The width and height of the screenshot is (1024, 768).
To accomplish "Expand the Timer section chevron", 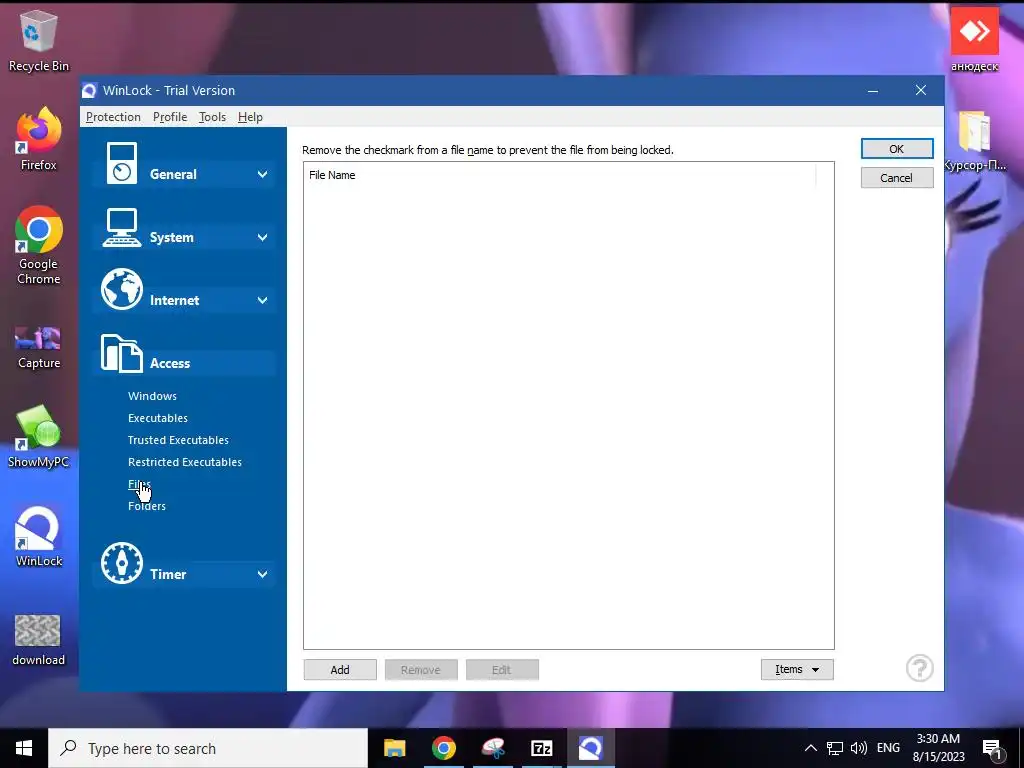I will click(263, 575).
